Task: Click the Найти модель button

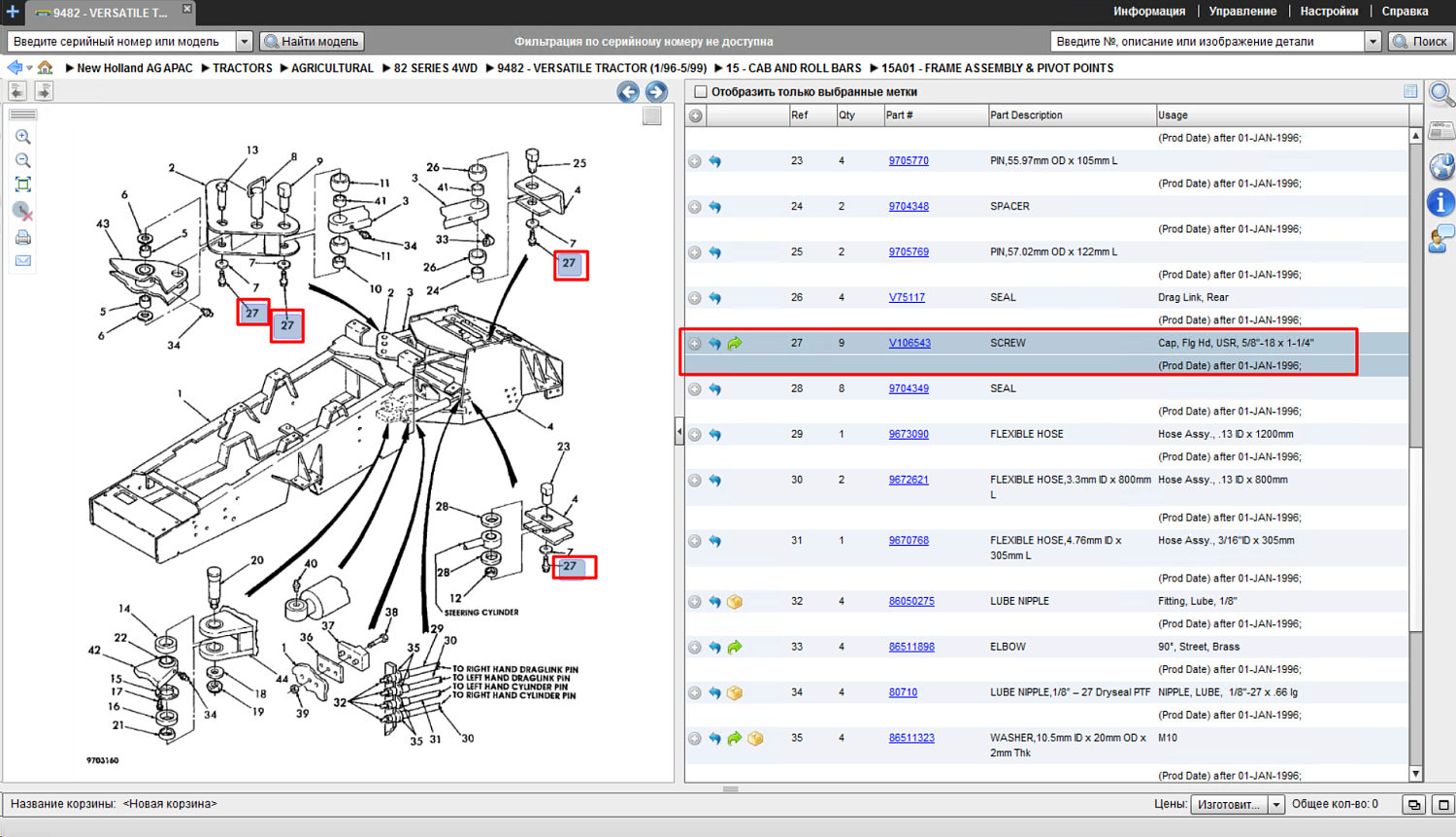Action: (313, 42)
